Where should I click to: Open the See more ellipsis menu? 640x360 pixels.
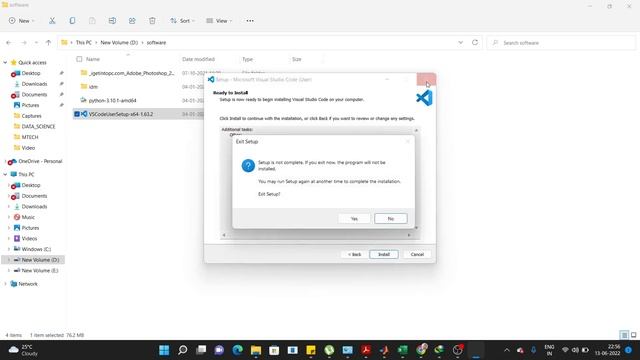[x=250, y=21]
